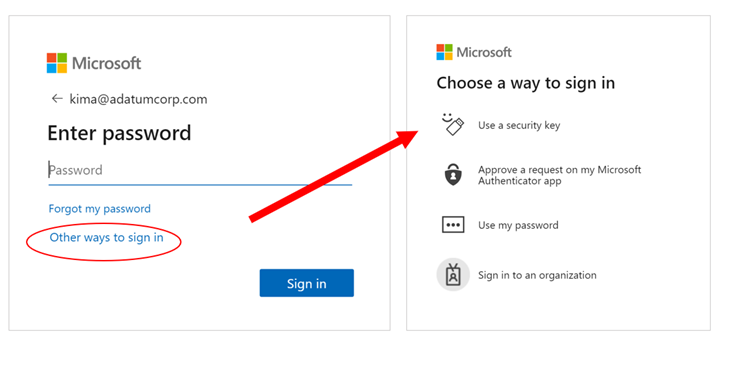Select the Authenticator shield lock icon
Screen dimensions: 732x366
tap(453, 175)
